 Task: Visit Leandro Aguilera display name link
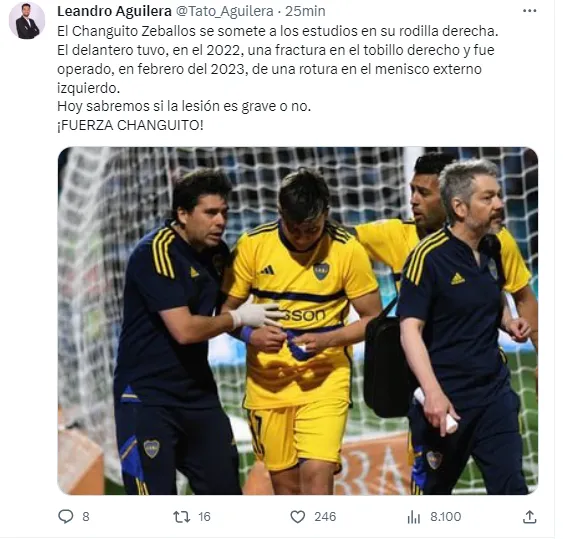pos(114,11)
